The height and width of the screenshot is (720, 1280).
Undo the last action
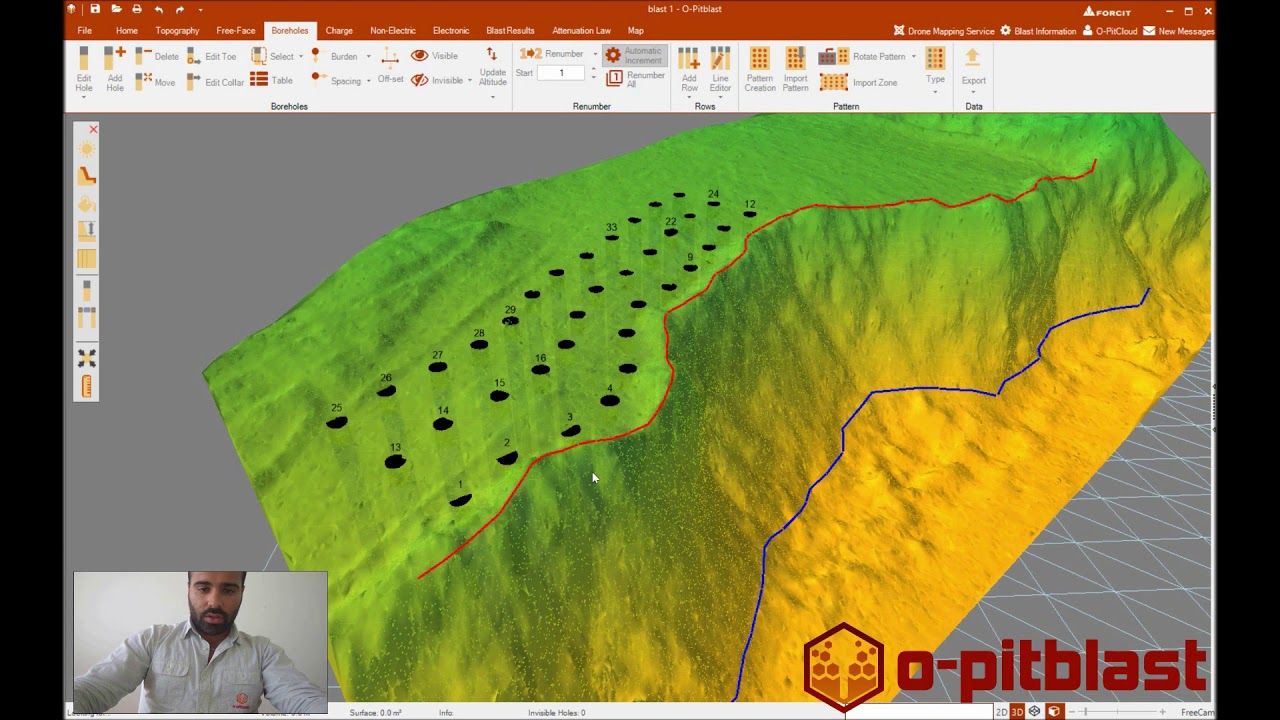tap(158, 9)
